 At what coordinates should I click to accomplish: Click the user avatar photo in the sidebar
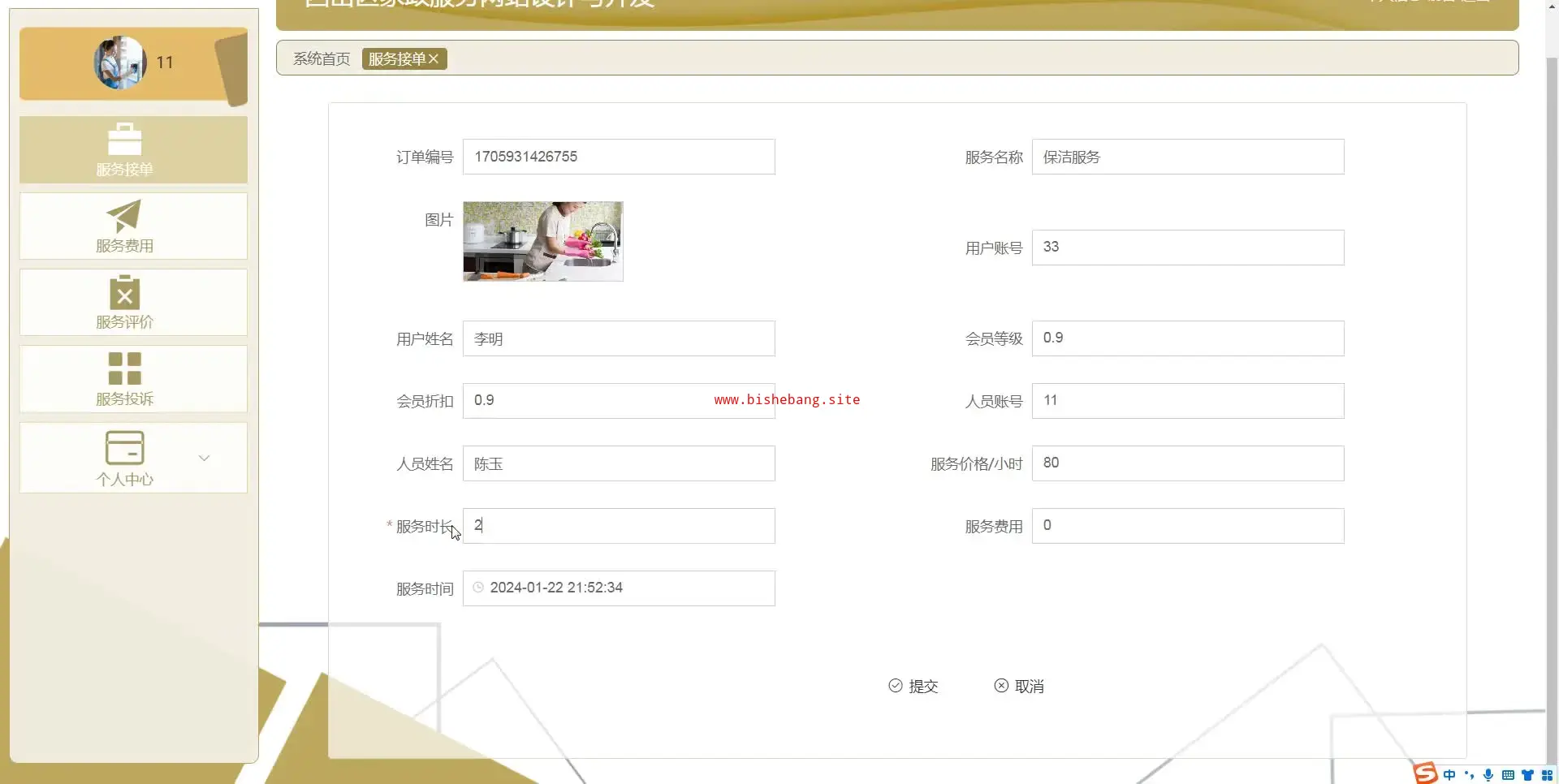click(120, 62)
